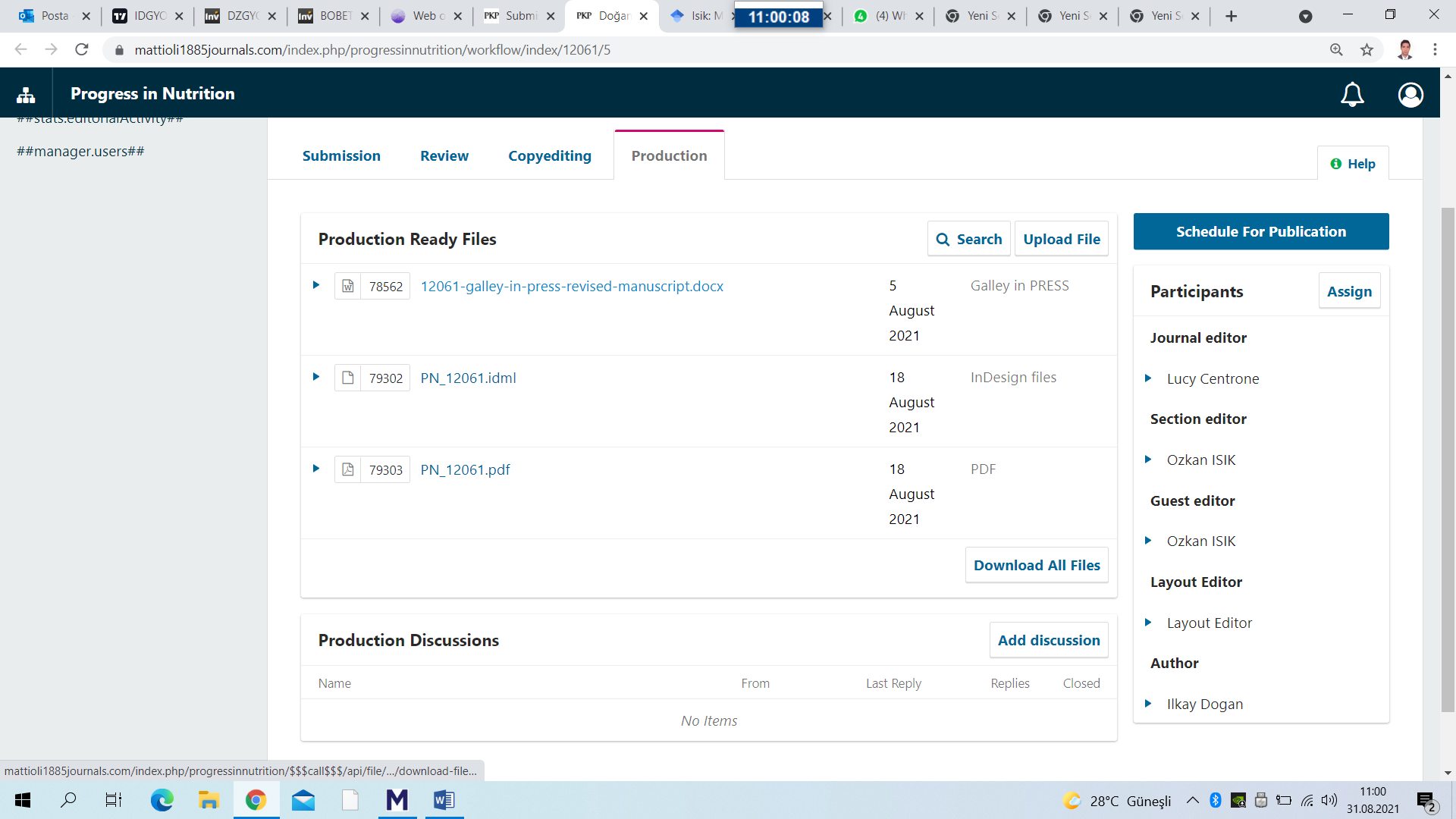Screen dimensions: 1456x819
Task: Click Download All Files button
Action: click(1036, 565)
